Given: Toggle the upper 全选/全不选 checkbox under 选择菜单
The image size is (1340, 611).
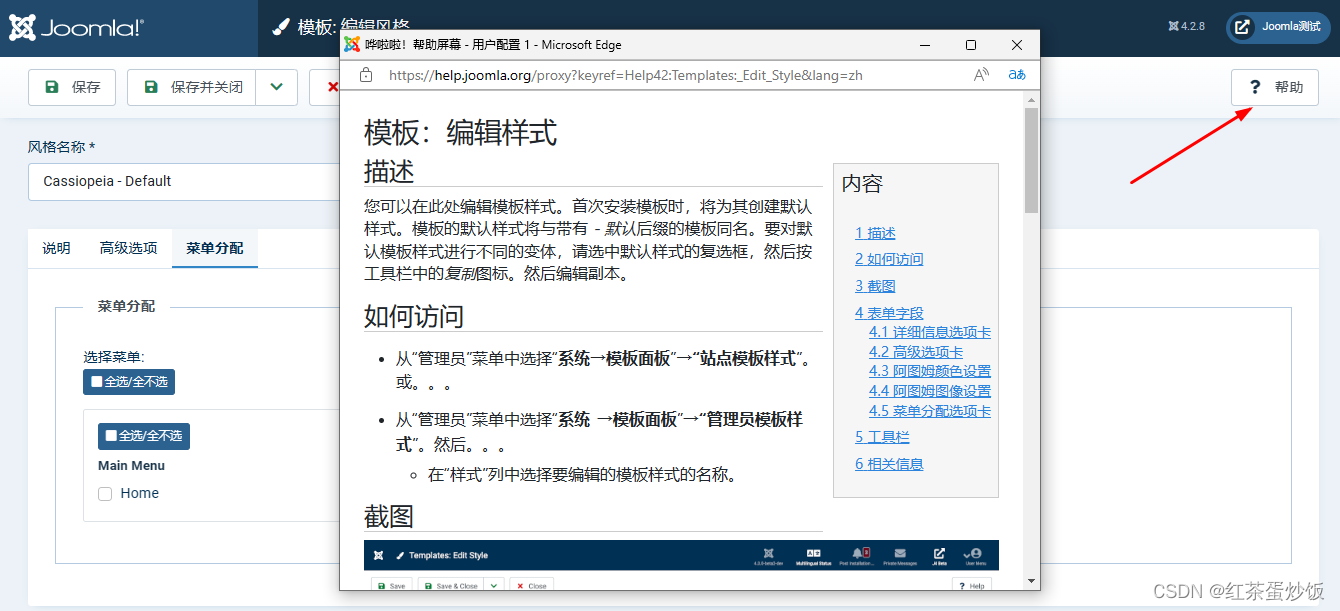Looking at the screenshot, I should tap(97, 381).
